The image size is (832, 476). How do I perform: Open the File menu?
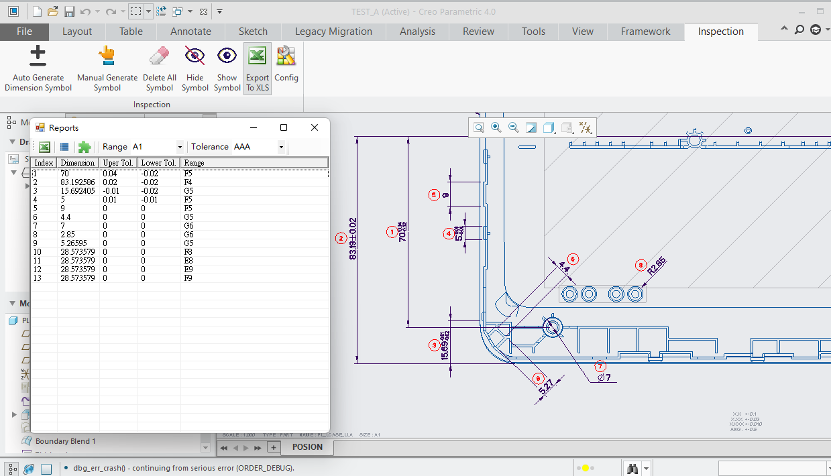coord(24,31)
